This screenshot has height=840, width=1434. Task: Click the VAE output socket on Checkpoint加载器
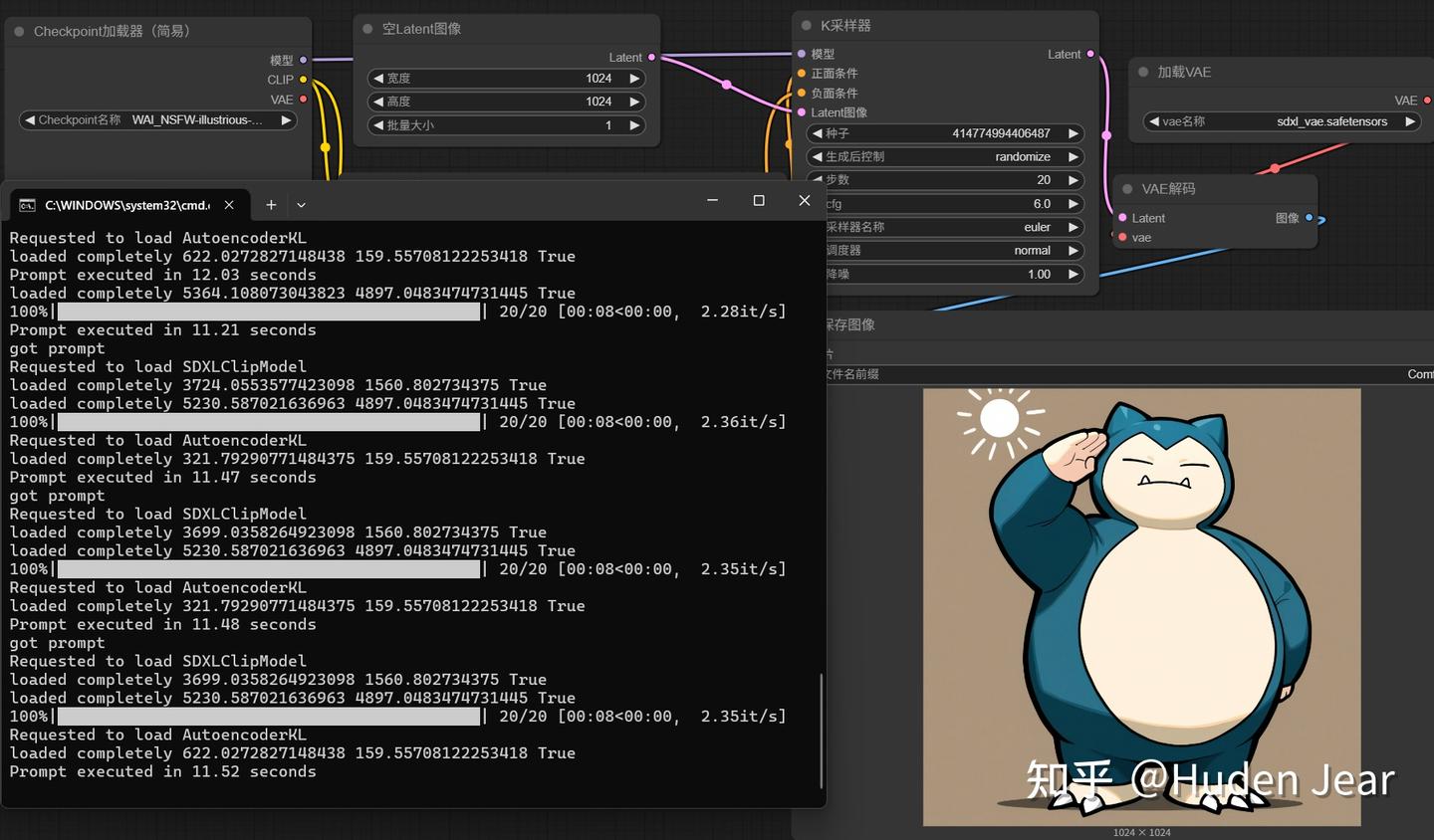pos(304,100)
